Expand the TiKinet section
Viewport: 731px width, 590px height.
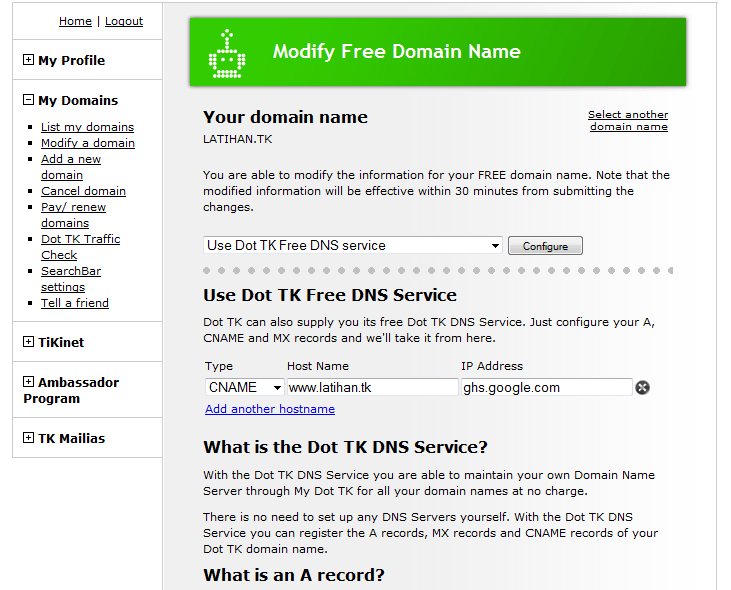coord(28,342)
